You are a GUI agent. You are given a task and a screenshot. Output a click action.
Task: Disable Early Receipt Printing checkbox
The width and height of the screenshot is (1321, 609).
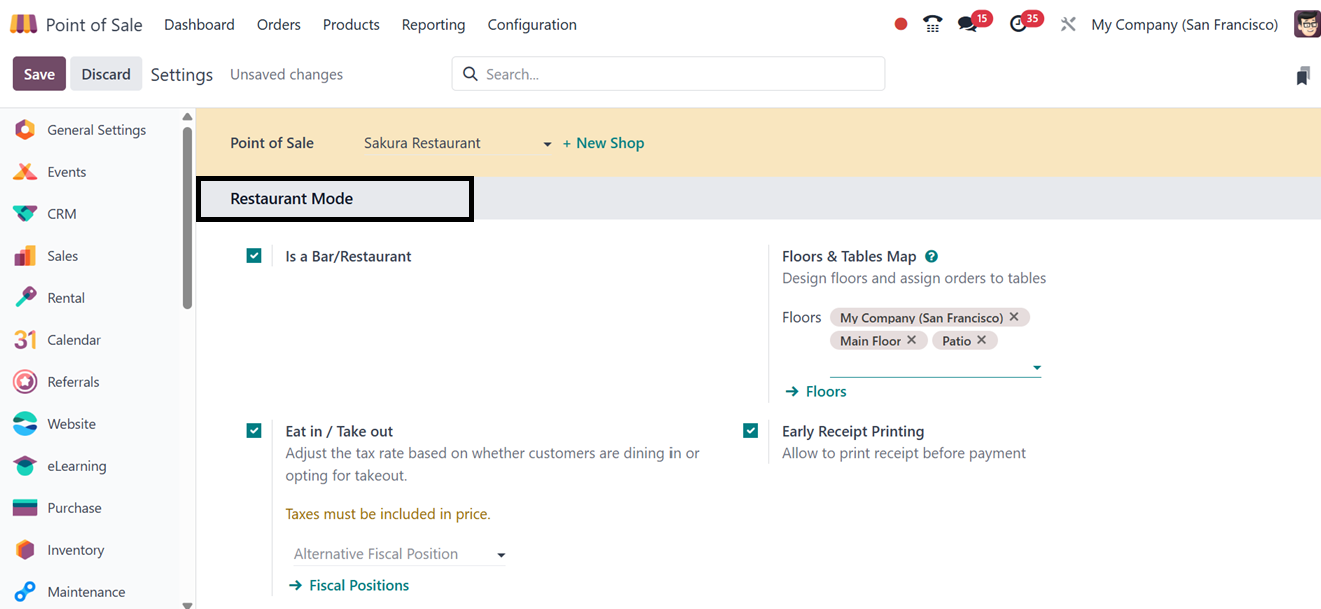(751, 431)
